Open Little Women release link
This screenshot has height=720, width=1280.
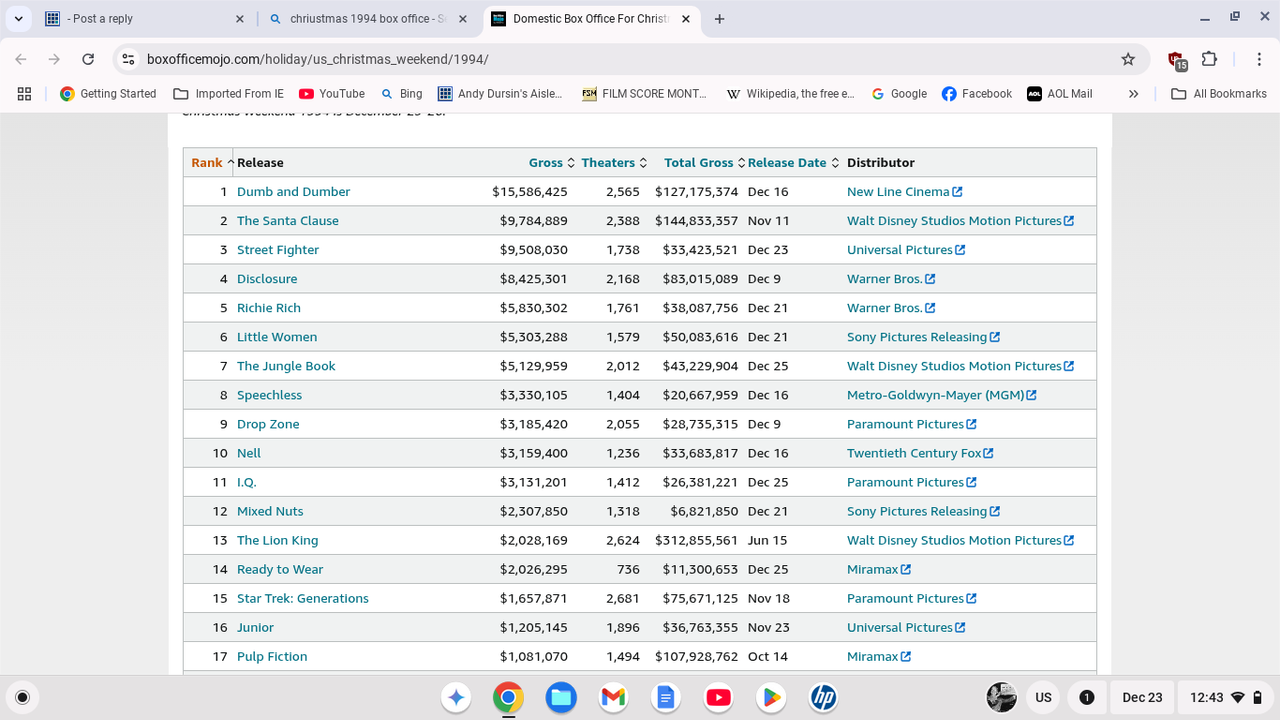(x=277, y=336)
